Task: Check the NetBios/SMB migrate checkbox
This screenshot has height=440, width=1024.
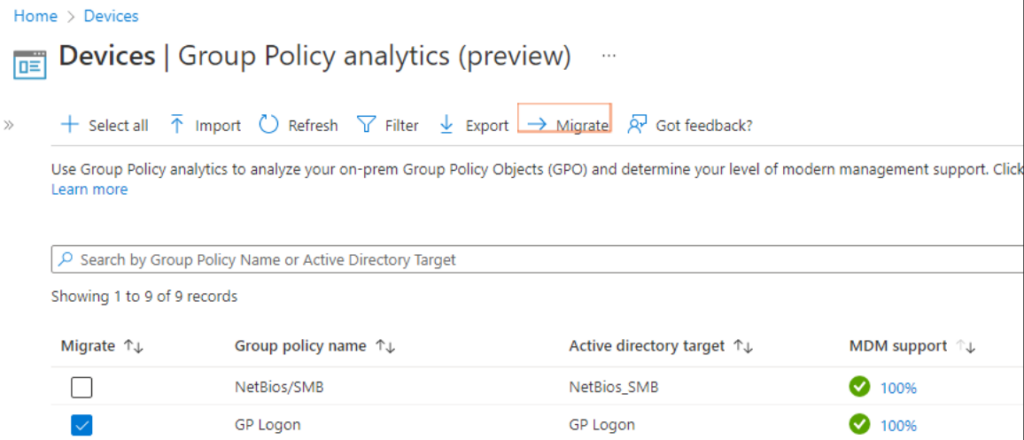Action: 82,388
